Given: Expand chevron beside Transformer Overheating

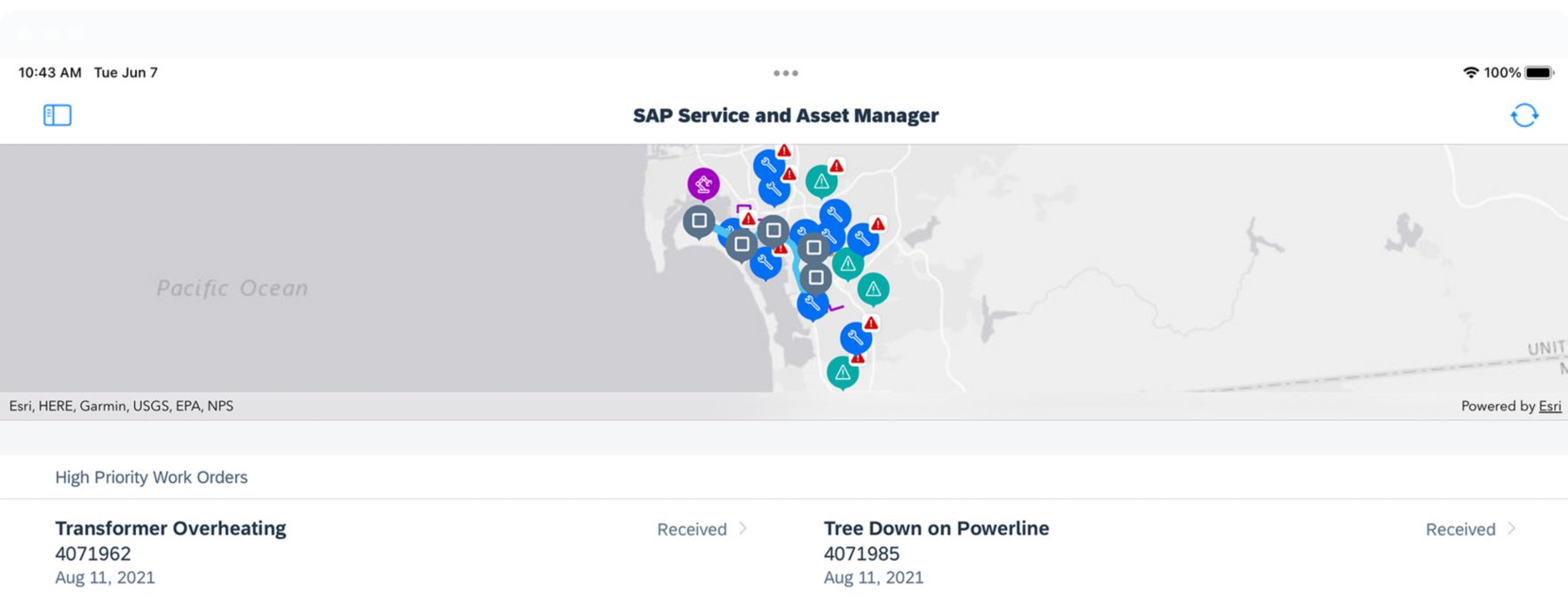Looking at the screenshot, I should click(743, 528).
